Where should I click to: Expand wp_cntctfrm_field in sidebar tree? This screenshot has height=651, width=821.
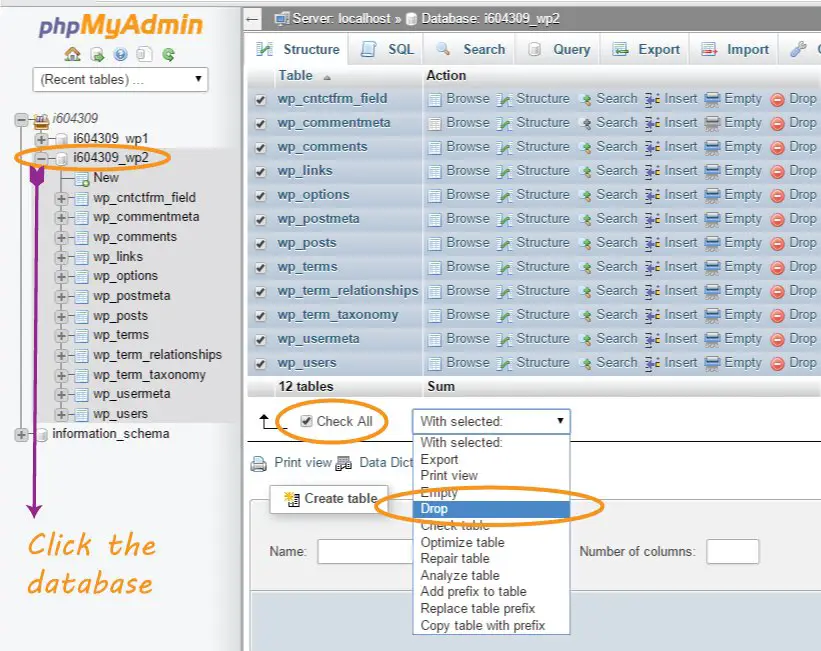coord(61,199)
